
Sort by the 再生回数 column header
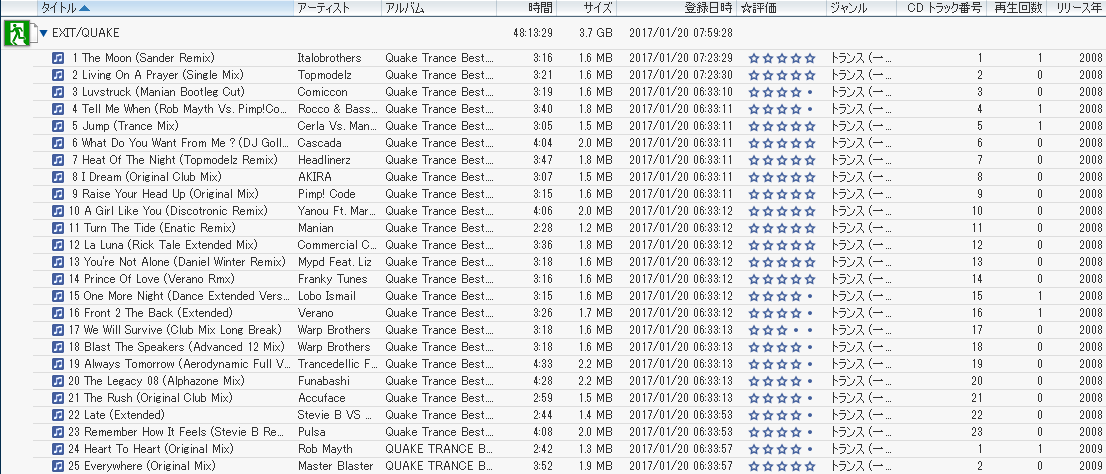(x=1014, y=8)
